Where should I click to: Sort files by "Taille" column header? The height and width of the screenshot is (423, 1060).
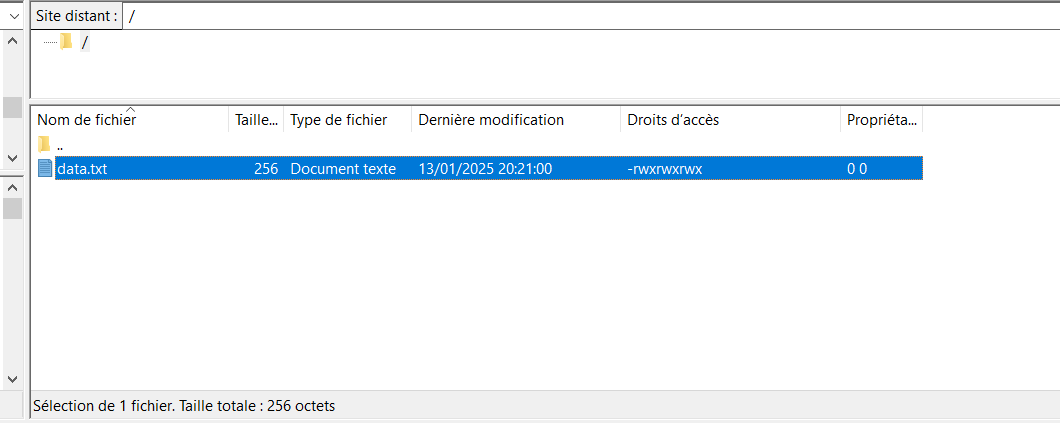coord(256,120)
